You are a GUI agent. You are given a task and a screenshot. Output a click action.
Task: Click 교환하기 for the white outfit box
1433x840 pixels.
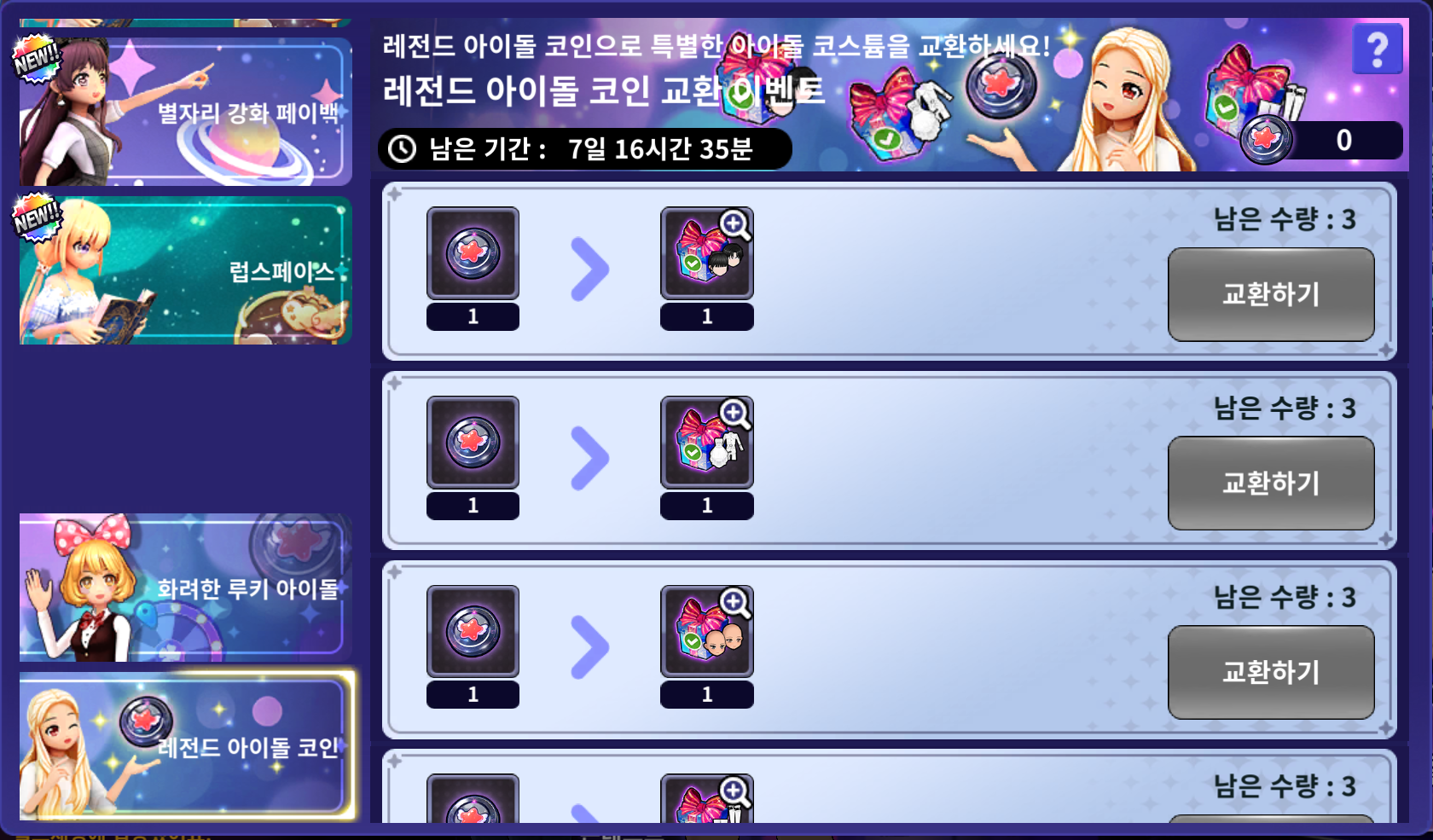1271,484
